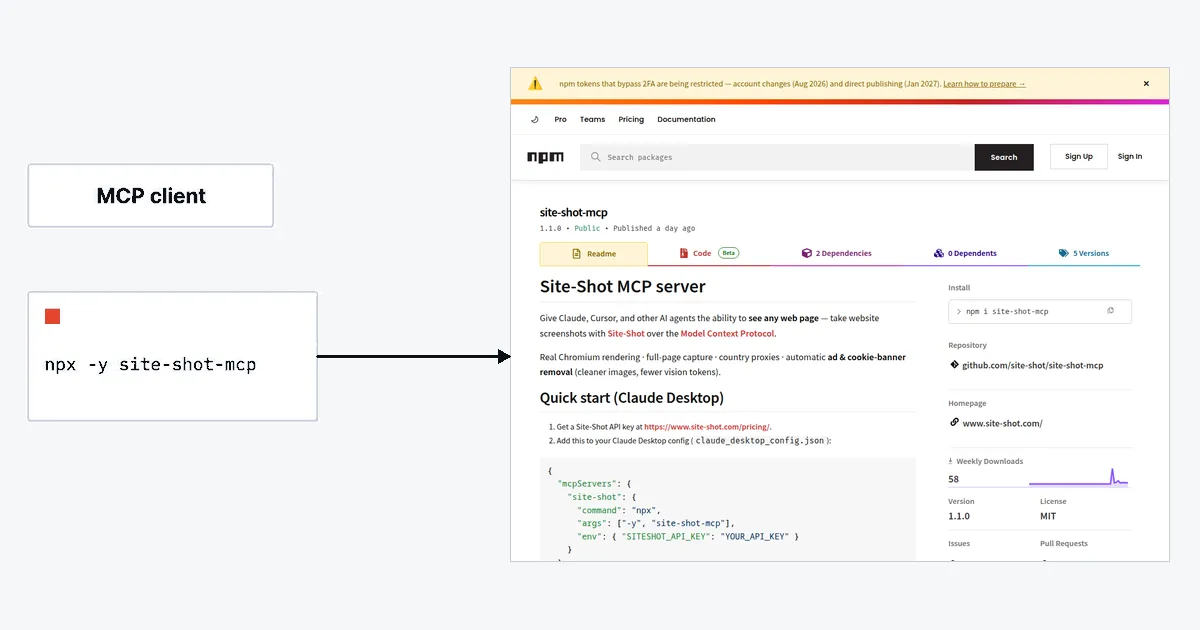Go to the Pricing page
The height and width of the screenshot is (630, 1200).
631,119
